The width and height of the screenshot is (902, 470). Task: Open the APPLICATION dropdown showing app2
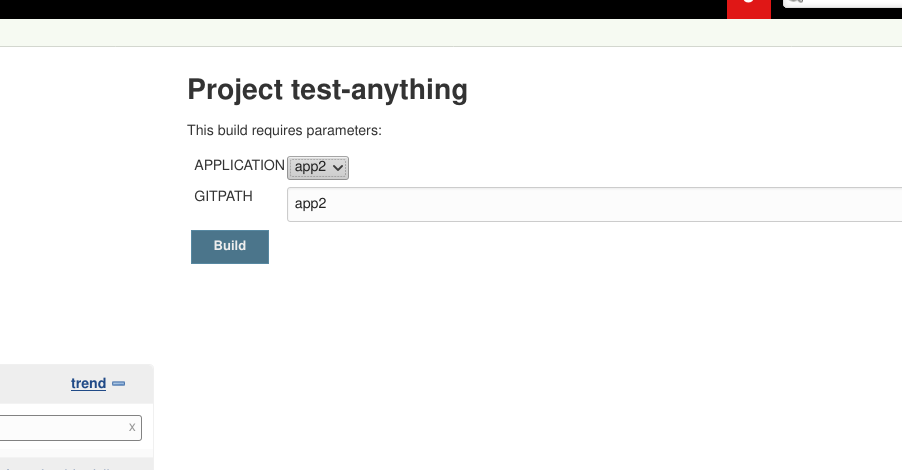pyautogui.click(x=317, y=168)
